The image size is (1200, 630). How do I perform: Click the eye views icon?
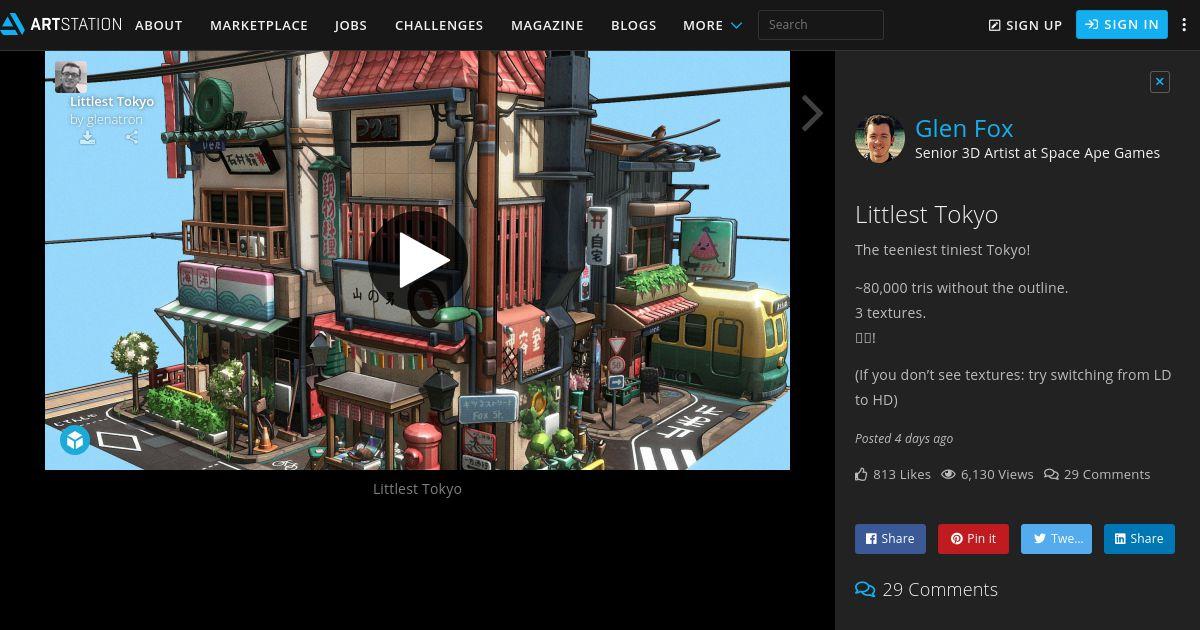pyautogui.click(x=949, y=474)
